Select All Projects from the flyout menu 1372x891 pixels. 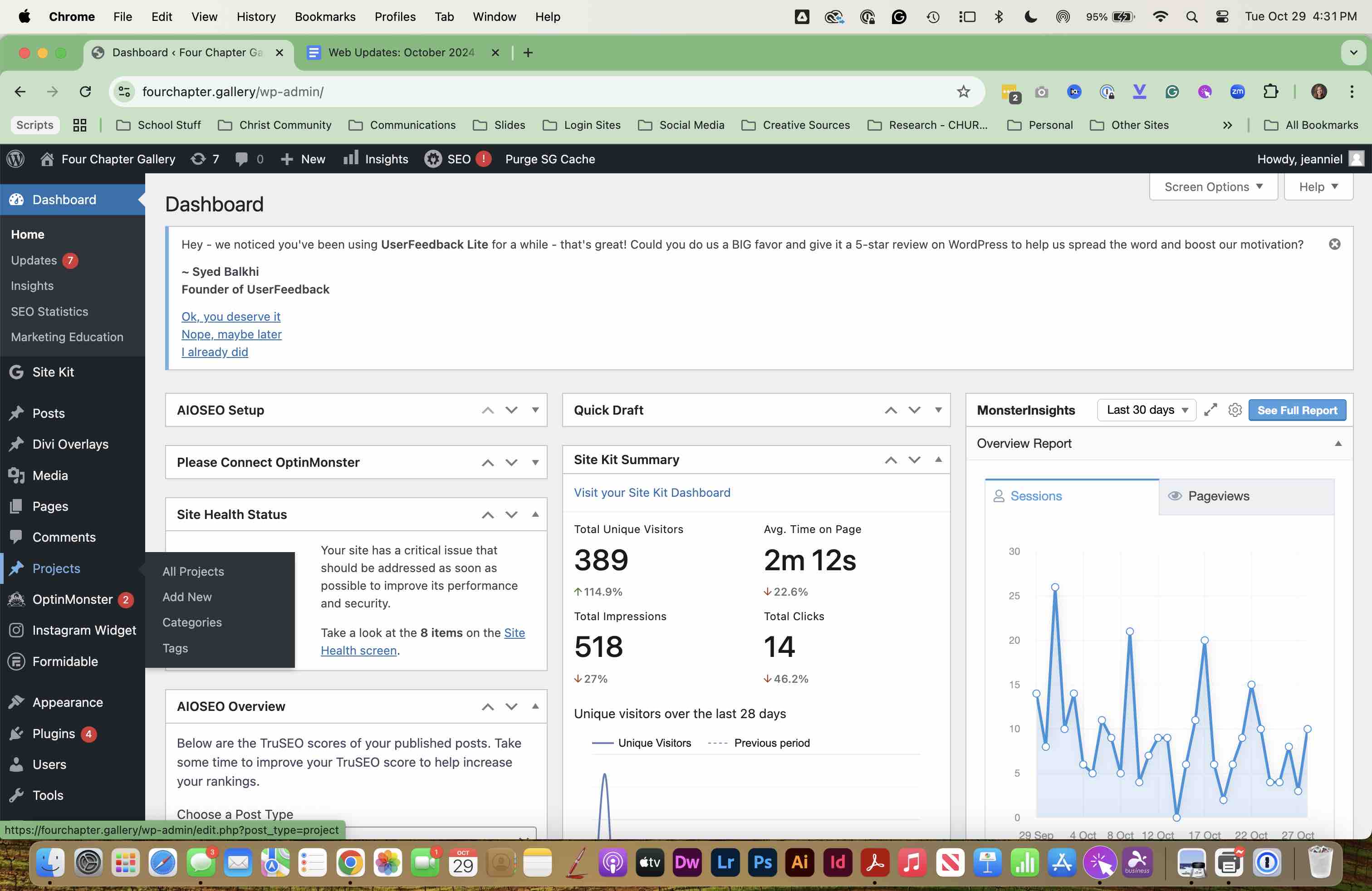[x=193, y=571]
